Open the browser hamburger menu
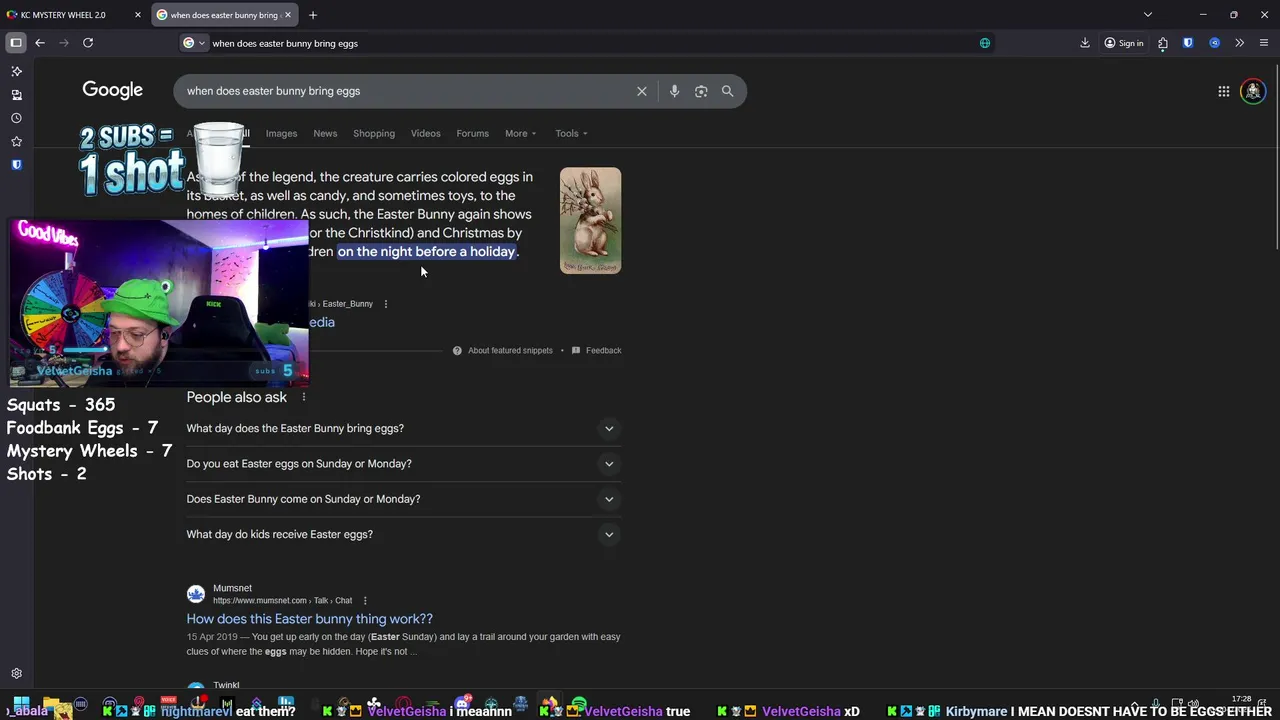Screen dimensions: 1280x720 click(1264, 43)
